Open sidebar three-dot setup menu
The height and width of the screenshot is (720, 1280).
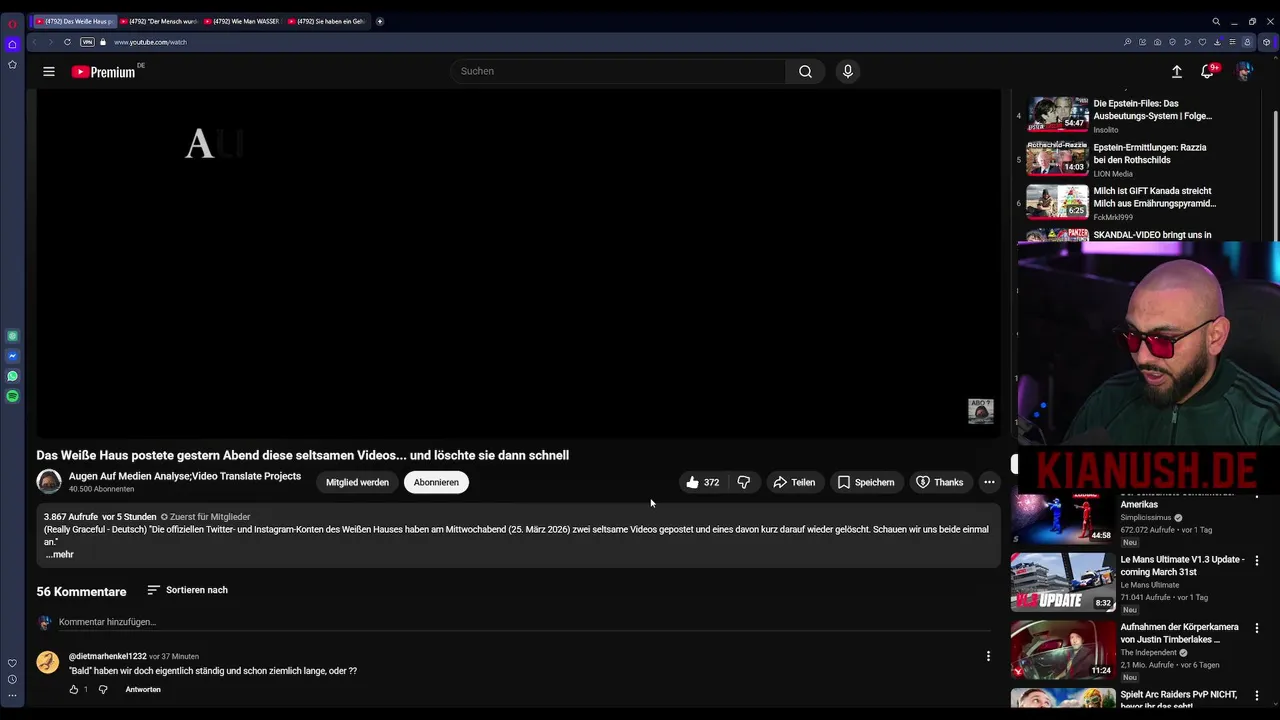coord(12,695)
